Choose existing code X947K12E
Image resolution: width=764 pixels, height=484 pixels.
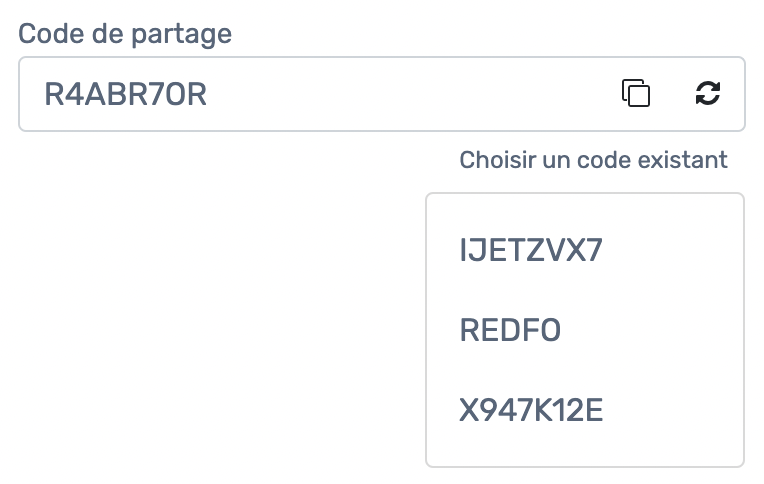[x=531, y=410]
